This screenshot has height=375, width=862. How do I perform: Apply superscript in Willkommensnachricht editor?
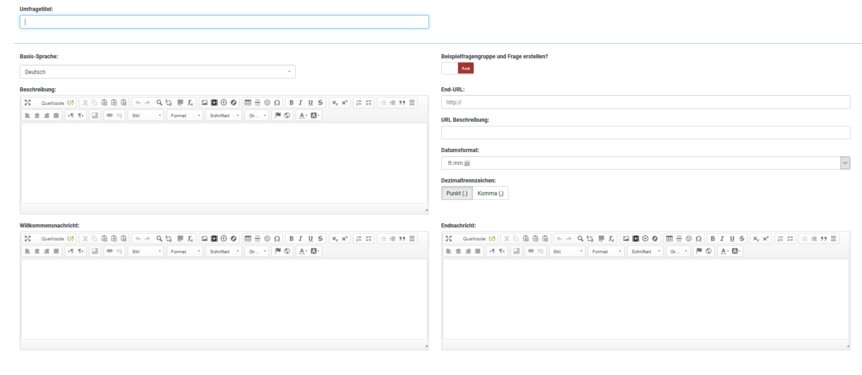point(345,239)
